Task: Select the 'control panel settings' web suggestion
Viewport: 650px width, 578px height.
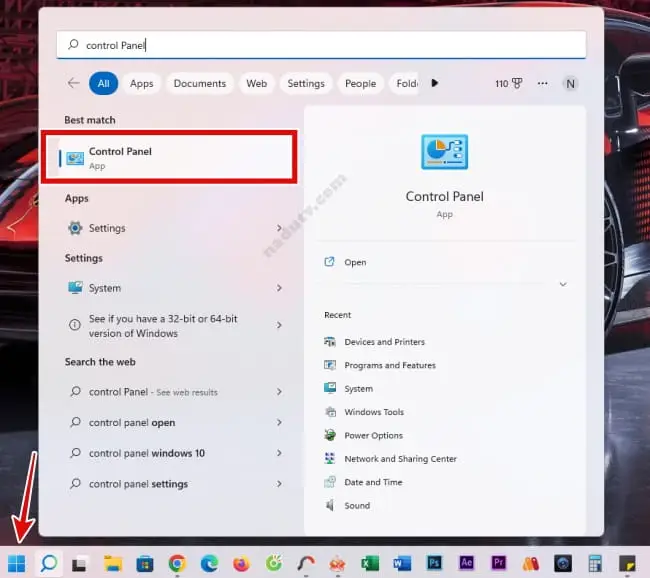Action: [x=138, y=484]
